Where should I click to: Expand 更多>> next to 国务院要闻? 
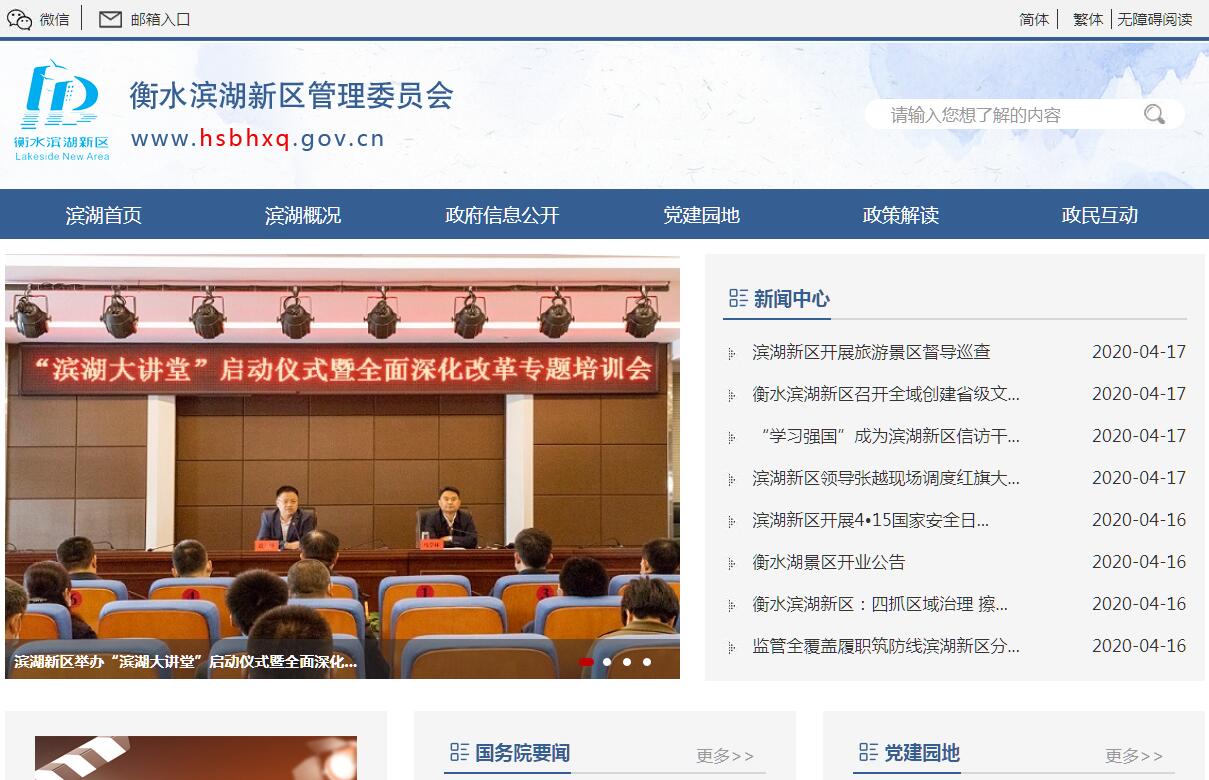pos(725,756)
